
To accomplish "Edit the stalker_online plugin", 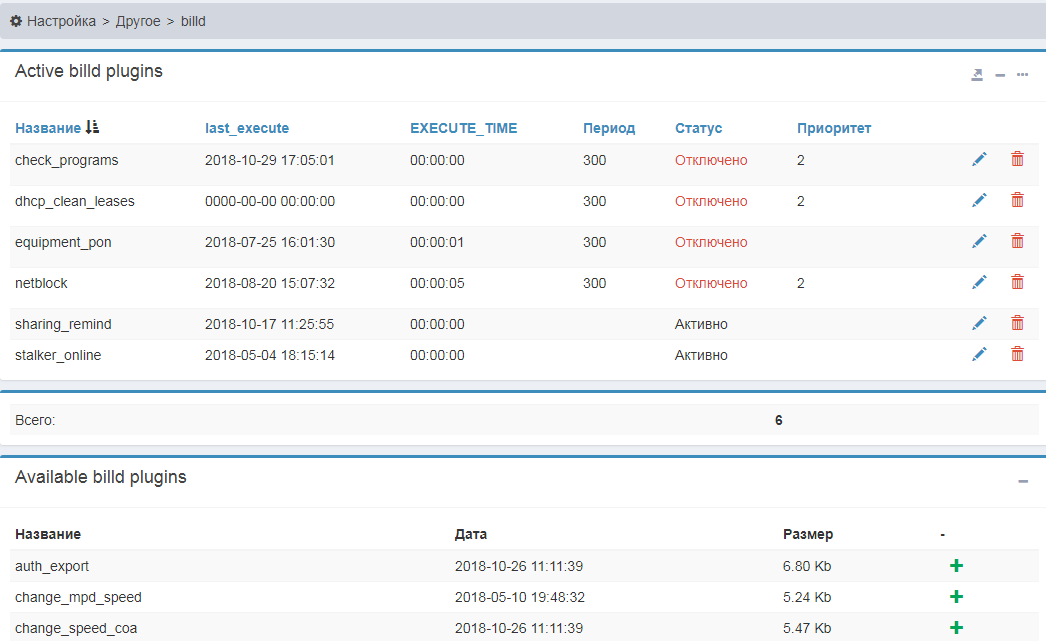I will click(x=979, y=354).
